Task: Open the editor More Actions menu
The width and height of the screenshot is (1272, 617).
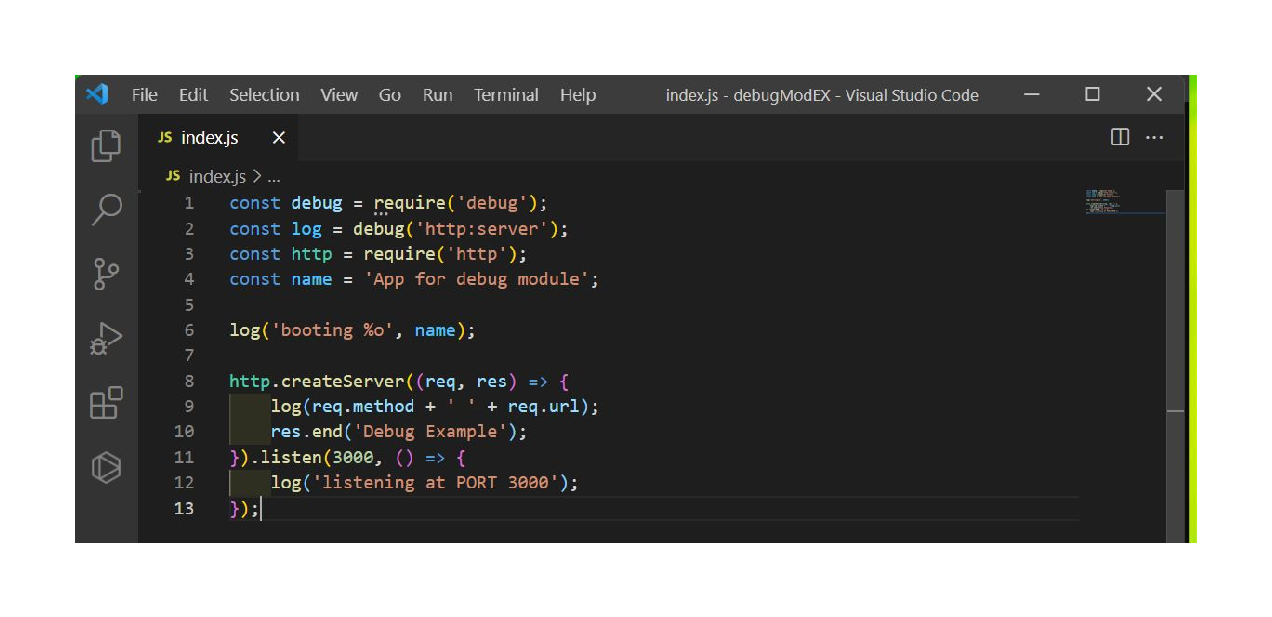Action: click(x=1154, y=137)
